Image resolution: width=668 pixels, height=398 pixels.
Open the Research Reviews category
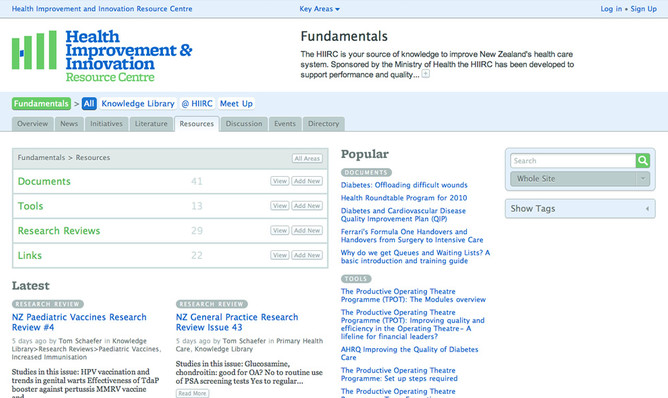point(59,231)
